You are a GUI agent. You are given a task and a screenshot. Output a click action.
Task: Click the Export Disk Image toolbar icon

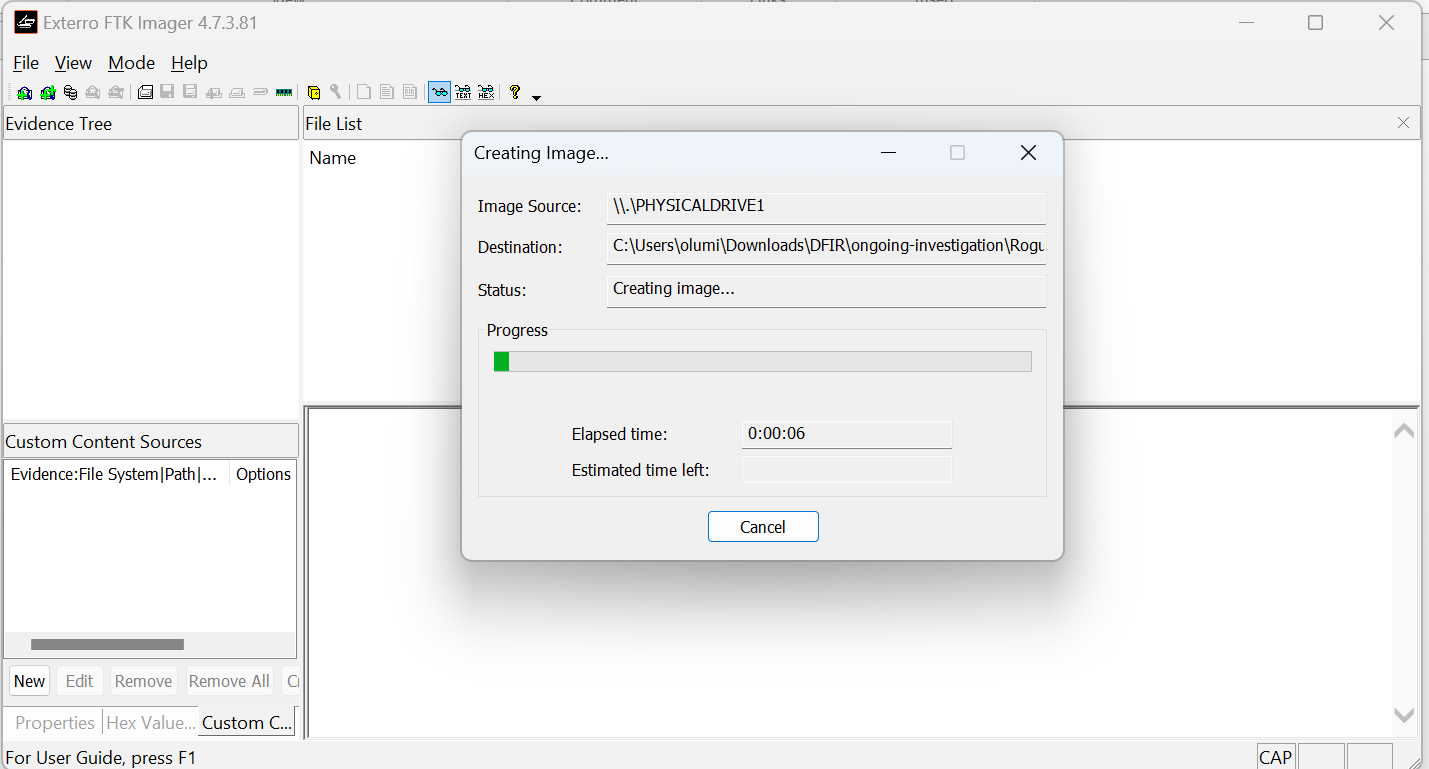pyautogui.click(x=167, y=93)
